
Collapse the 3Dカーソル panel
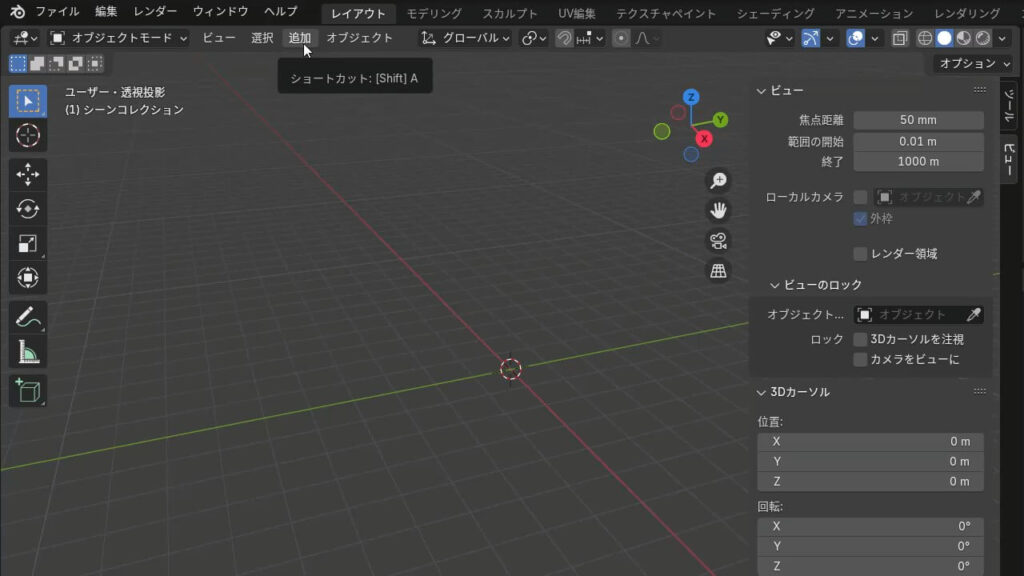tap(761, 392)
